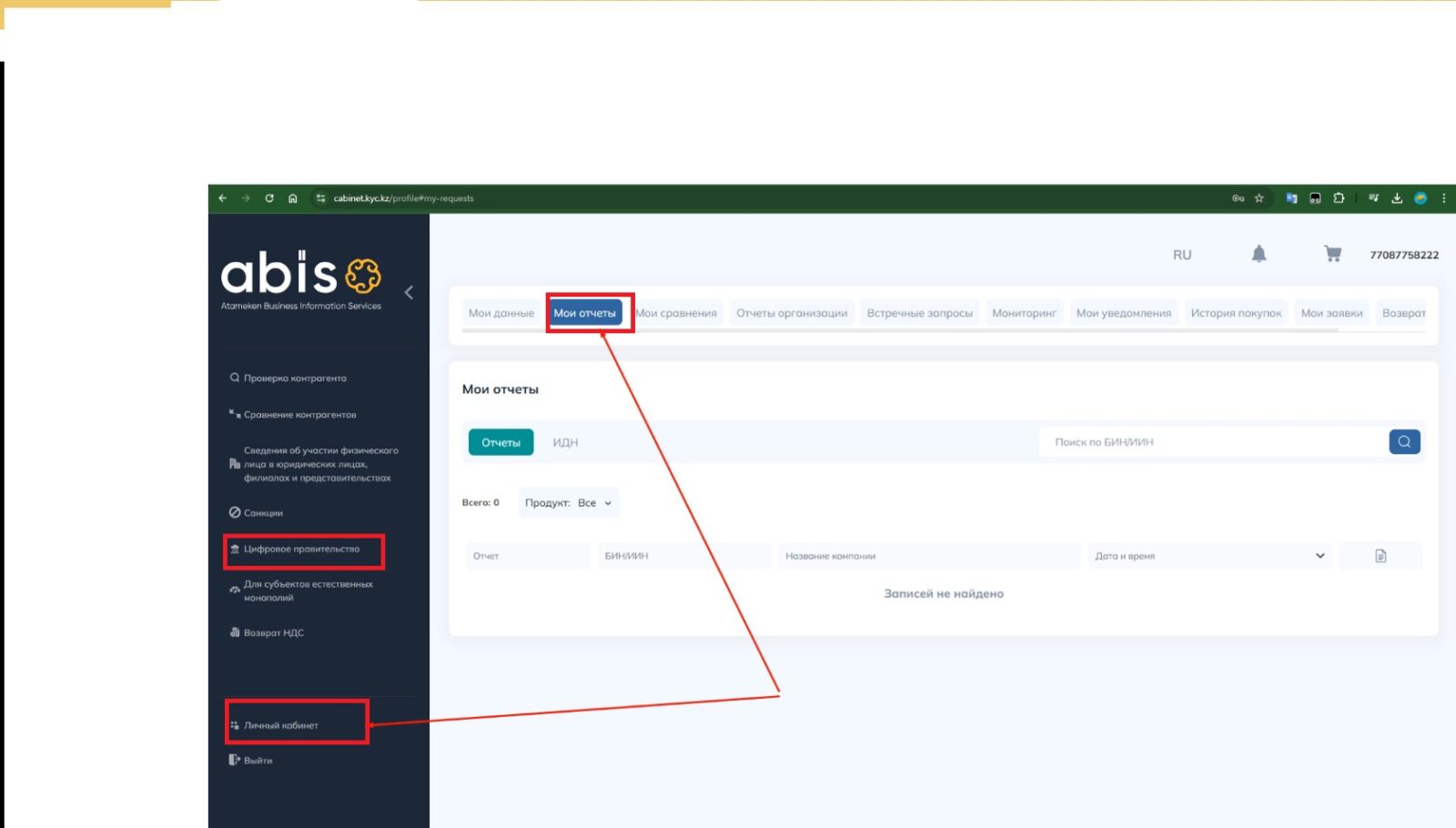Viewport: 1456px width, 828px height.
Task: Click the Поиск по БИН/ИИН search field
Action: (x=1210, y=442)
